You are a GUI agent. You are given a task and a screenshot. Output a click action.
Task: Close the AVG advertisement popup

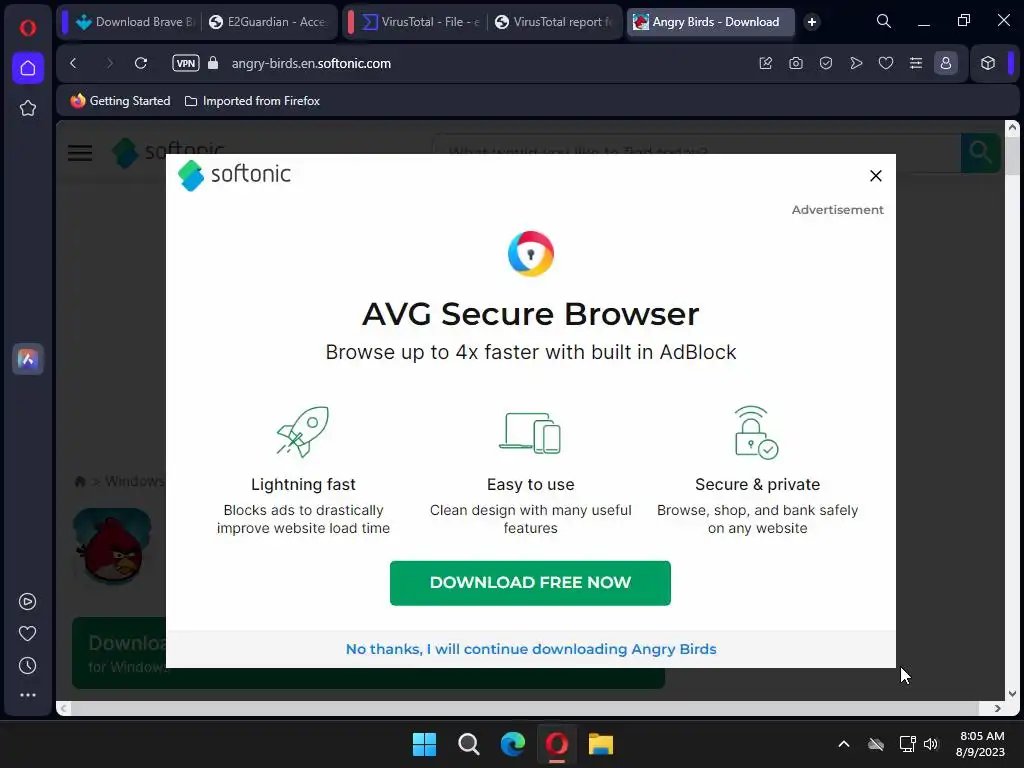coord(876,176)
